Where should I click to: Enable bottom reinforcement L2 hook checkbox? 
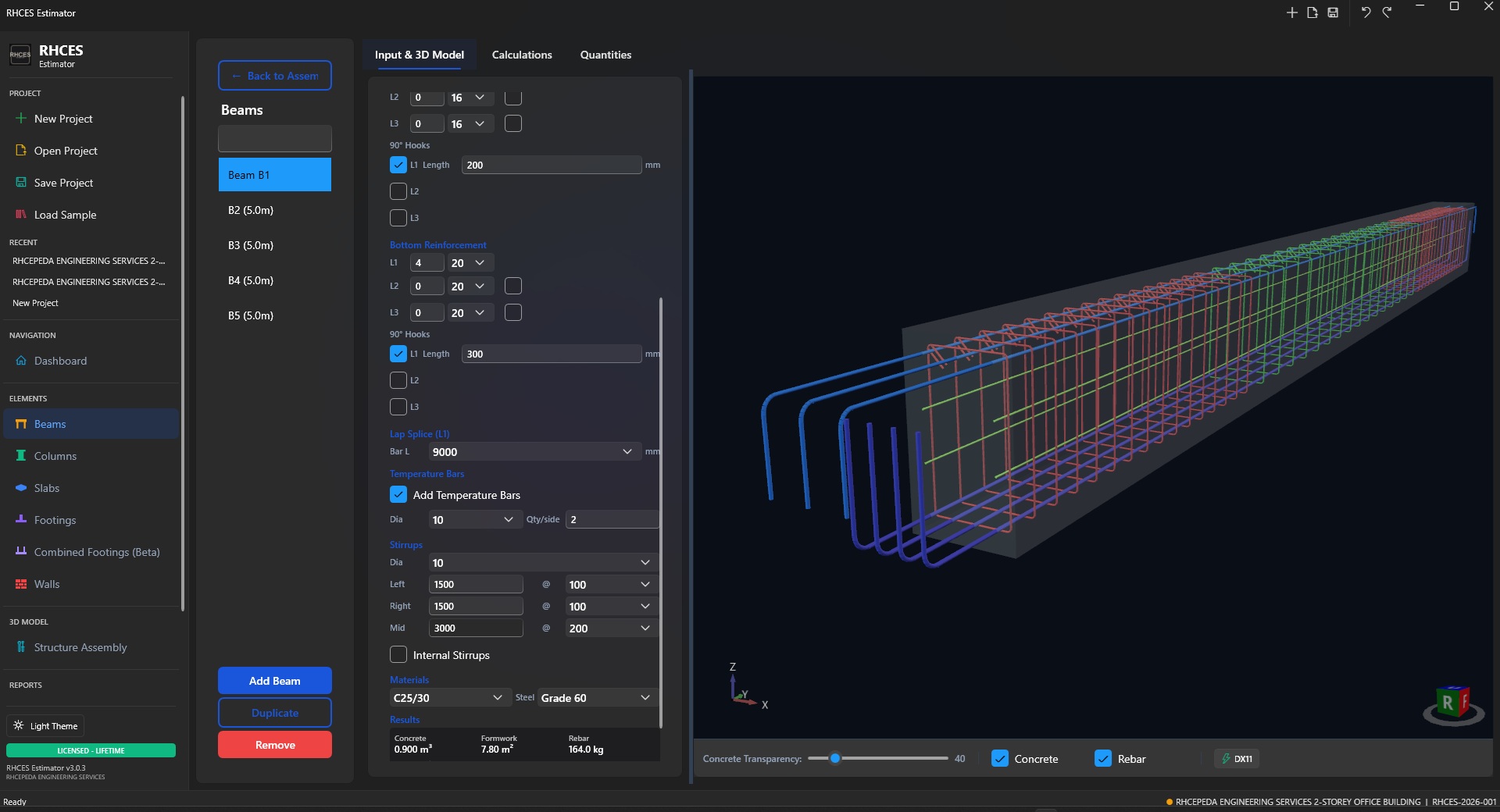point(398,380)
